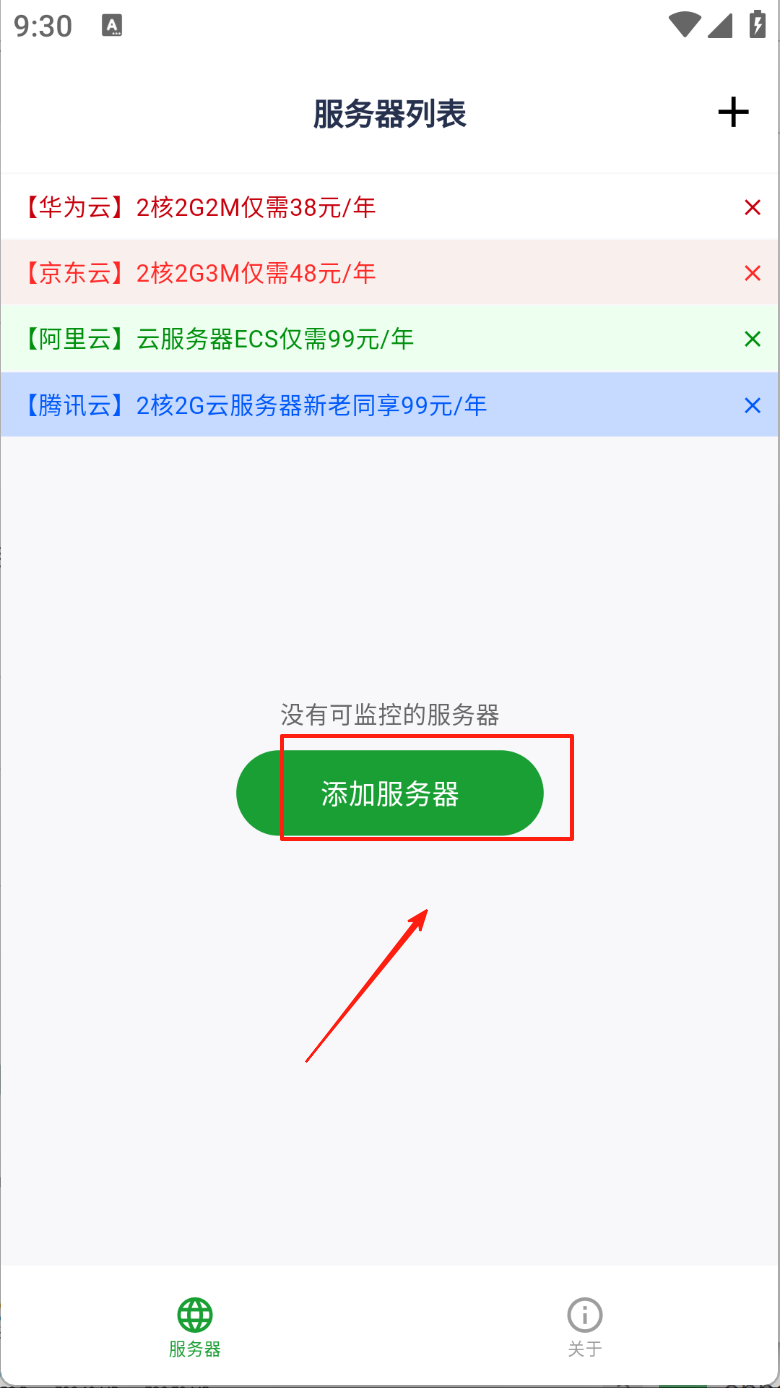Switch to the 关于 tab label

(x=585, y=1349)
